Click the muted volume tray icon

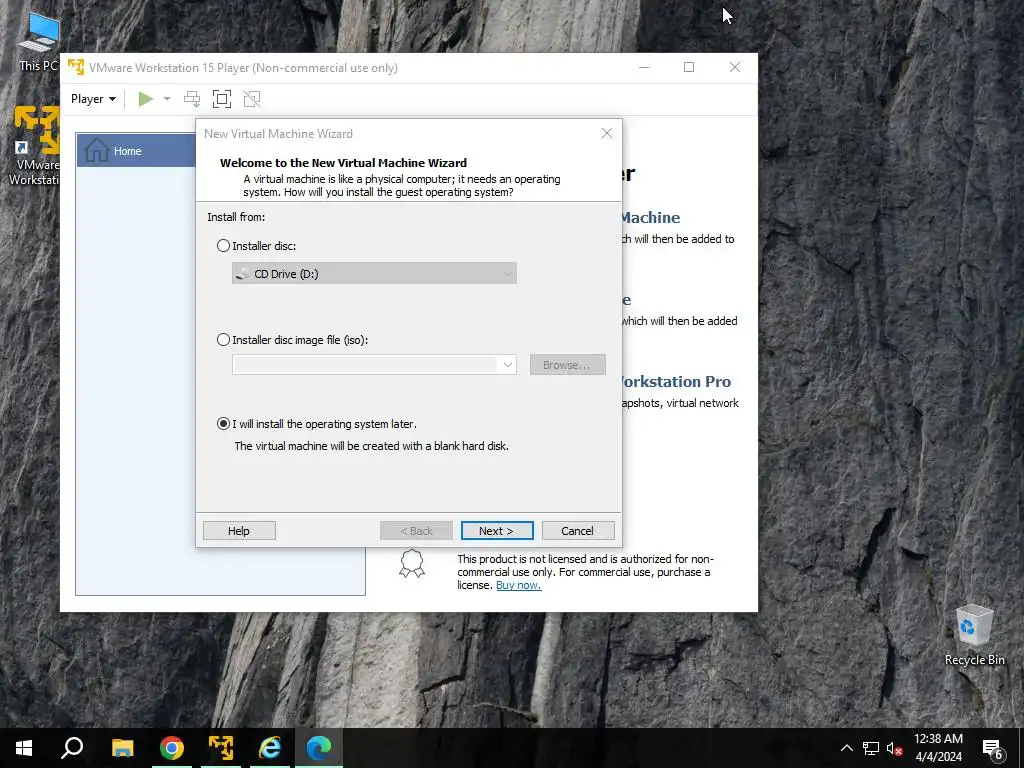pos(895,748)
